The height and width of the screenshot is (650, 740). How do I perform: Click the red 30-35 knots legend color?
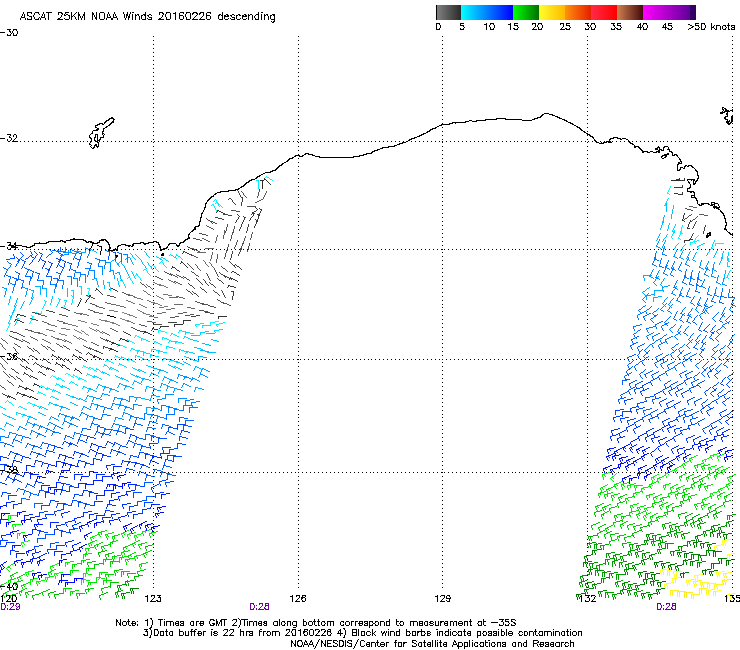coord(604,12)
